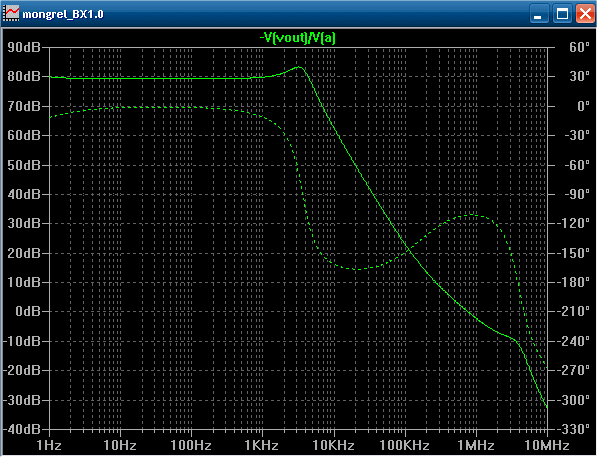Click the mongrel_BX1.0 window plot icon
This screenshot has height=457, width=597.
(11, 14)
